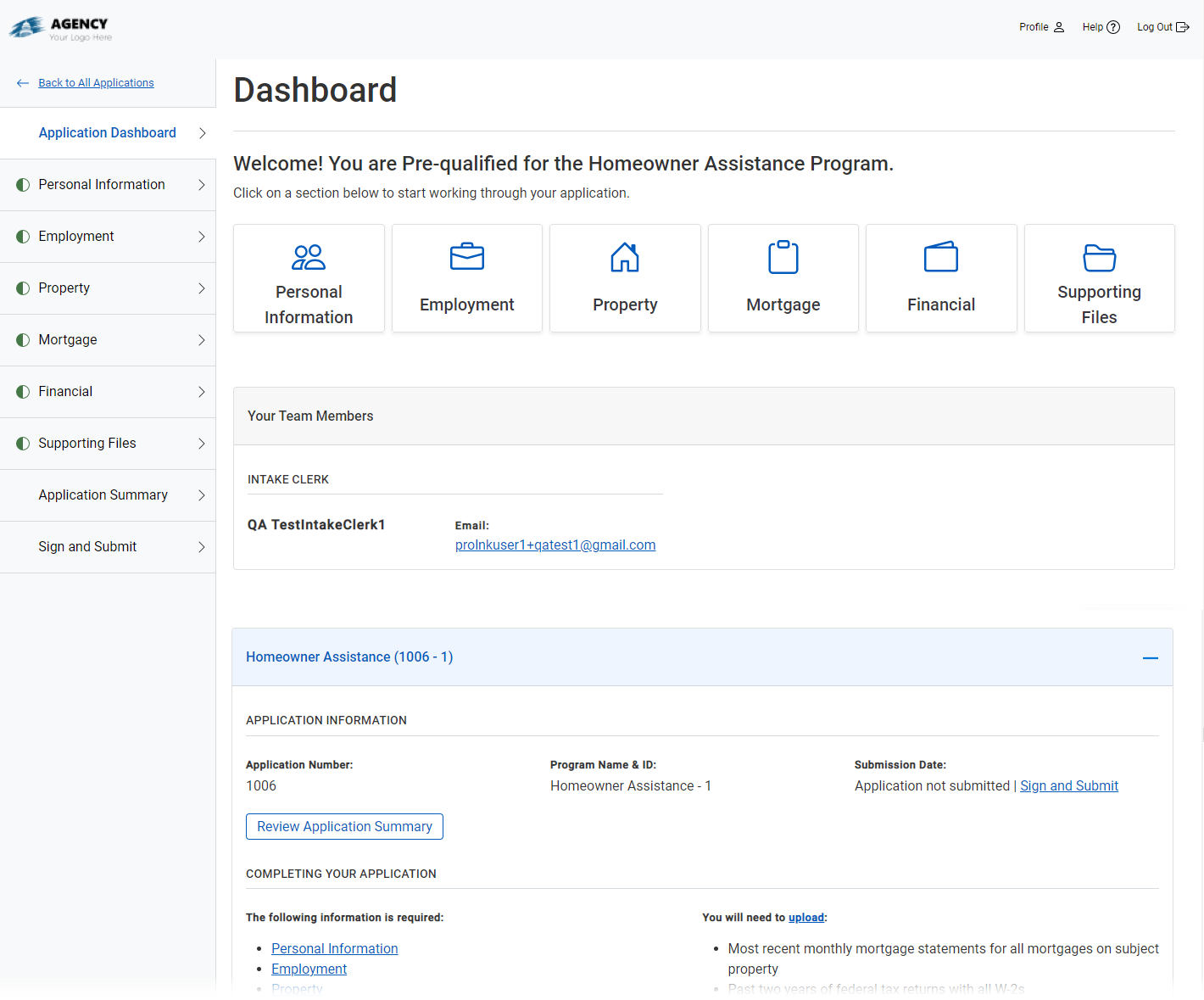Select the Financial wallet icon
1204x1000 pixels.
[x=940, y=256]
